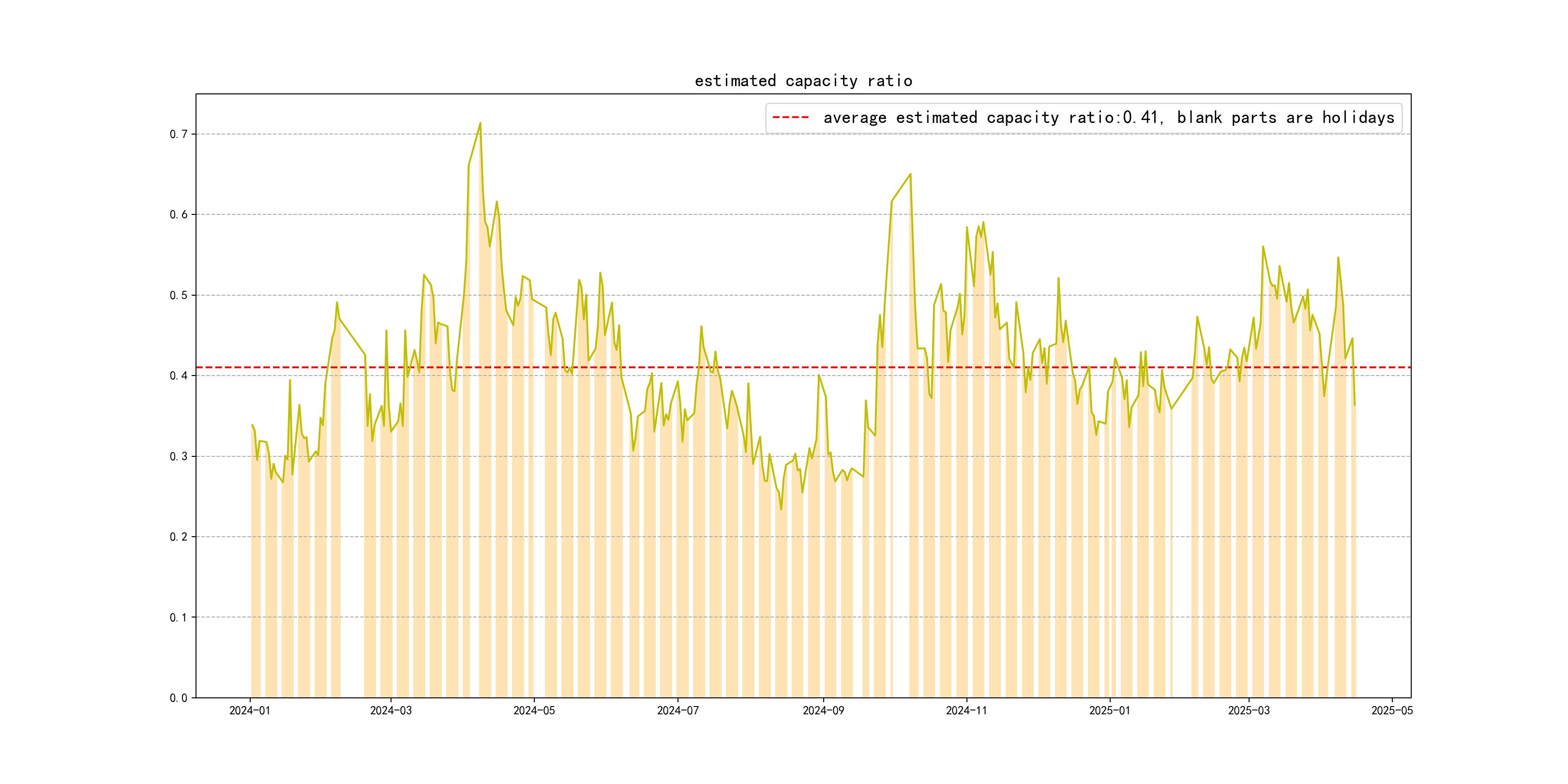
Task: Click the legend's red dashed line sample
Action: 790,118
